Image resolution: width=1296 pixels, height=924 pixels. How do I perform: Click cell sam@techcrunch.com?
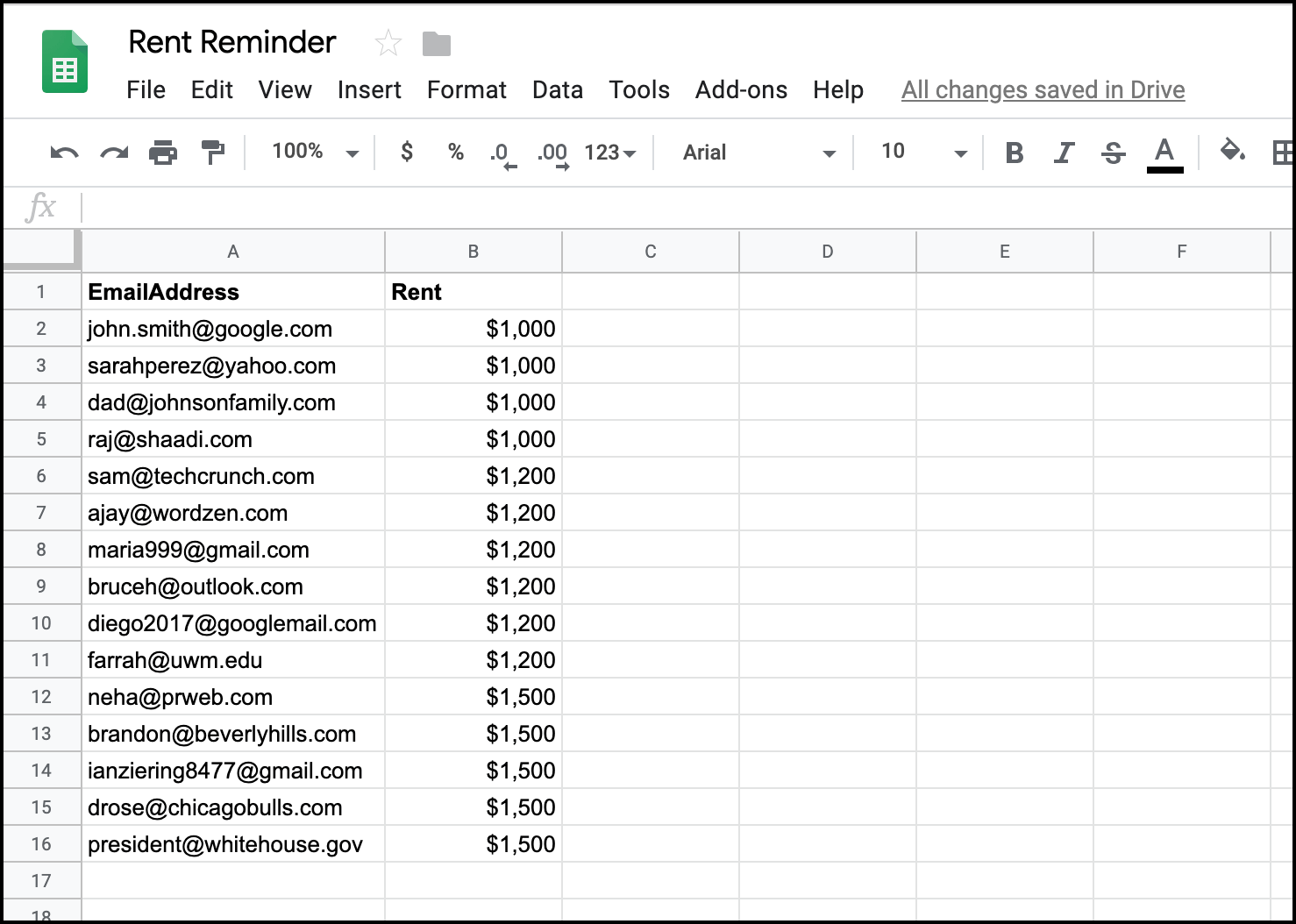[x=233, y=476]
